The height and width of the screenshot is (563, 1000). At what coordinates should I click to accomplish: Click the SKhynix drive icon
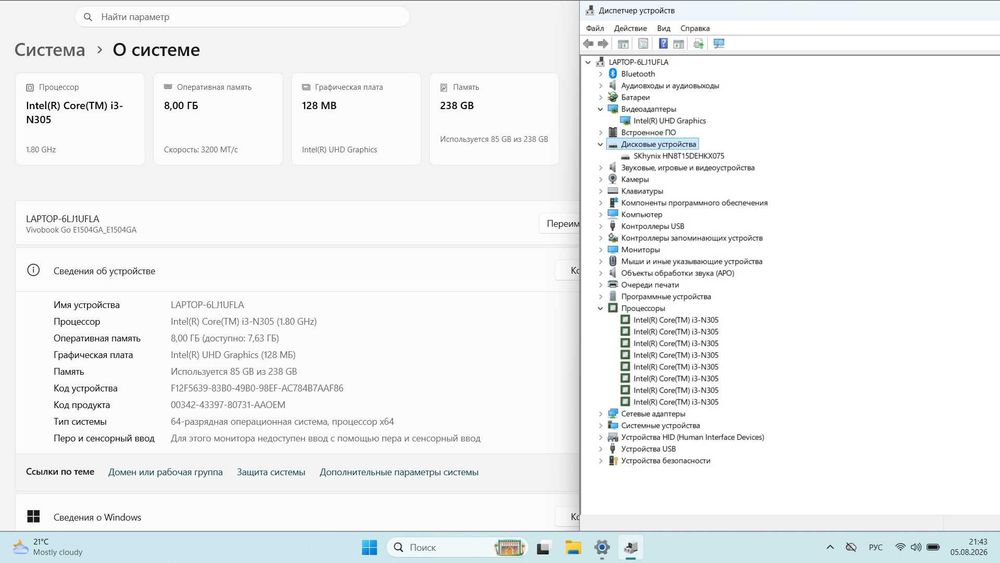point(625,156)
